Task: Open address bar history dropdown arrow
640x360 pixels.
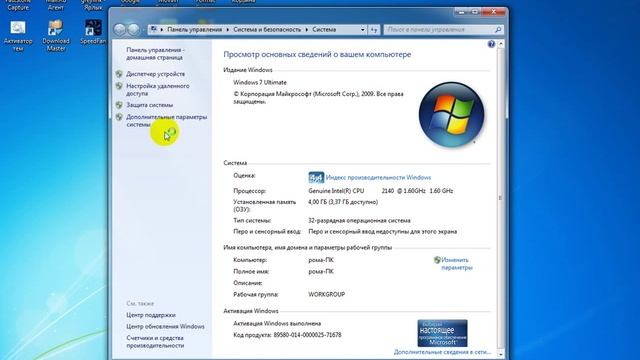Action: [x=362, y=29]
